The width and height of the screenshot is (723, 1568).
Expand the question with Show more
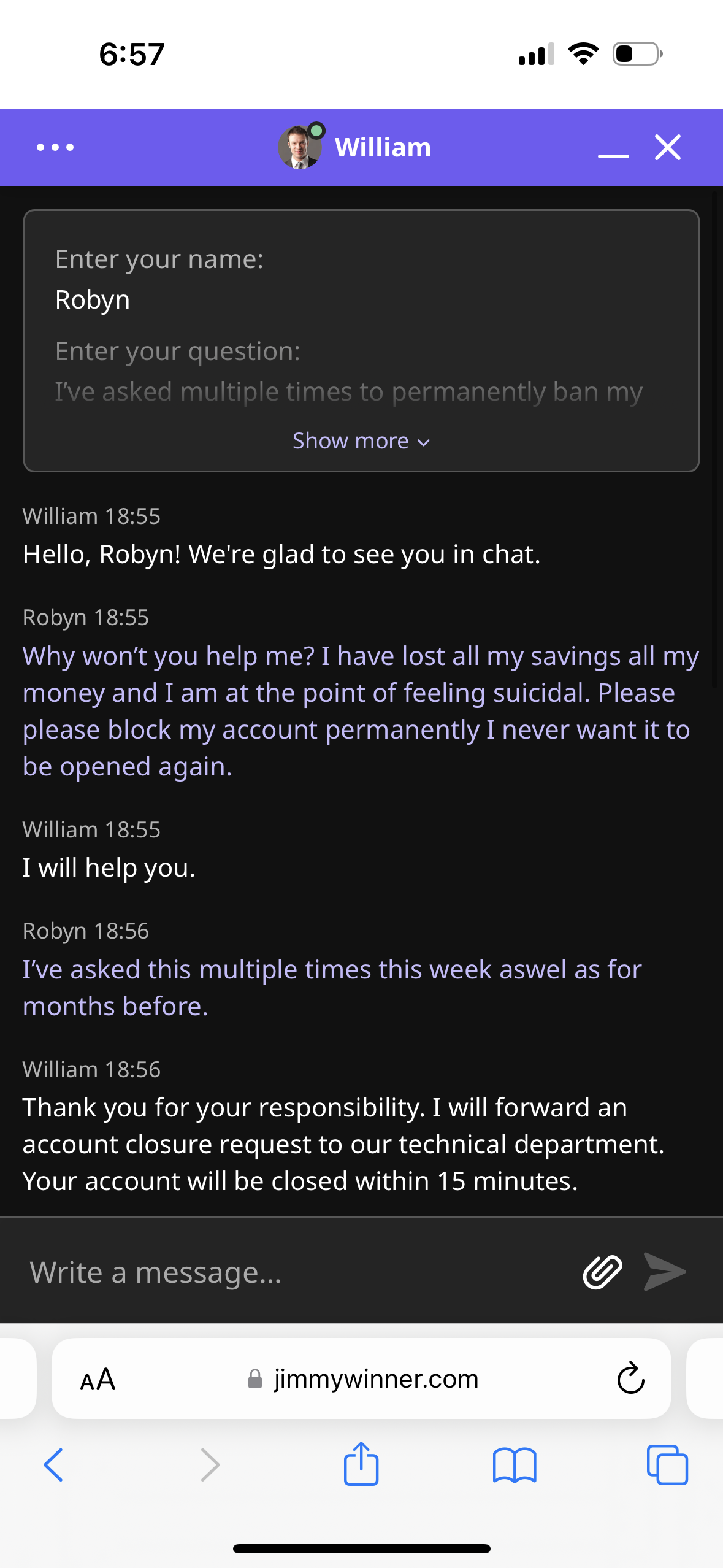click(x=361, y=440)
